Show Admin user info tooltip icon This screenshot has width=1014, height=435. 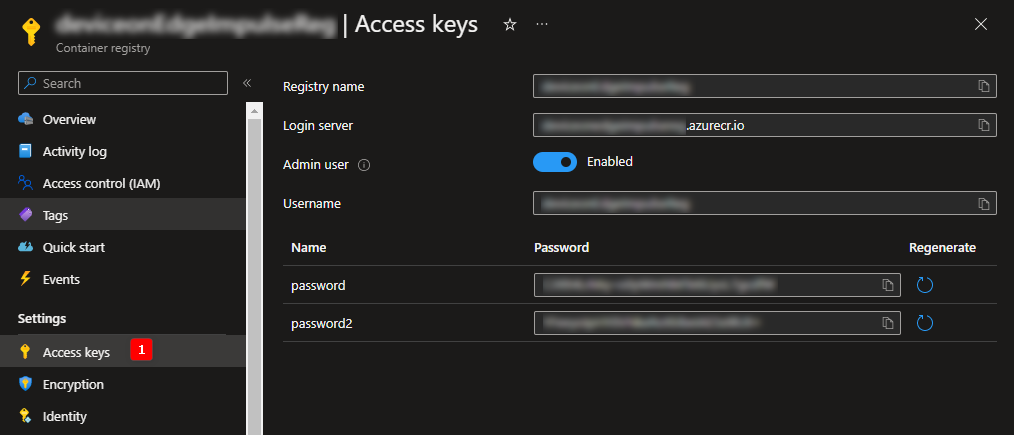[x=364, y=164]
